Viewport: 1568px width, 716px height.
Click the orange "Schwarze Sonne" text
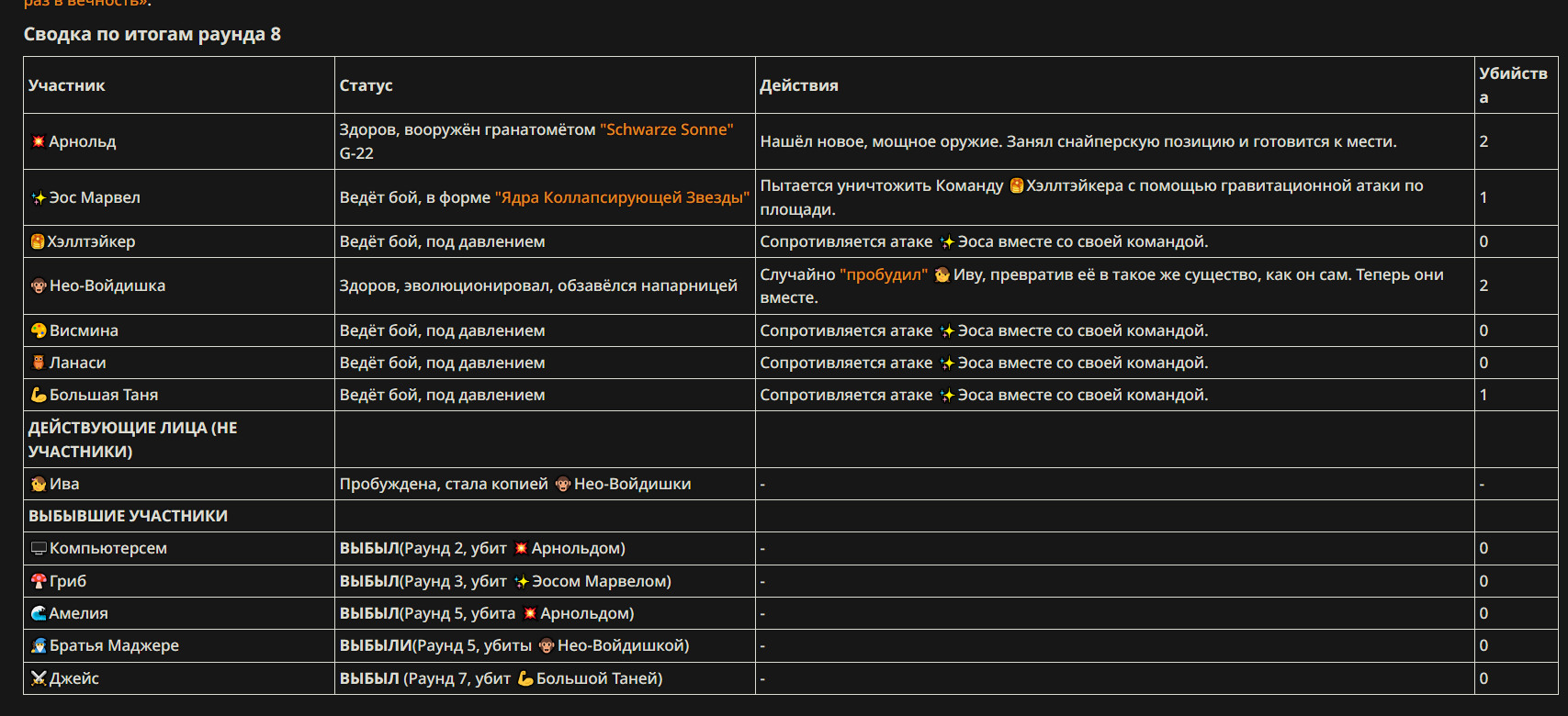667,129
